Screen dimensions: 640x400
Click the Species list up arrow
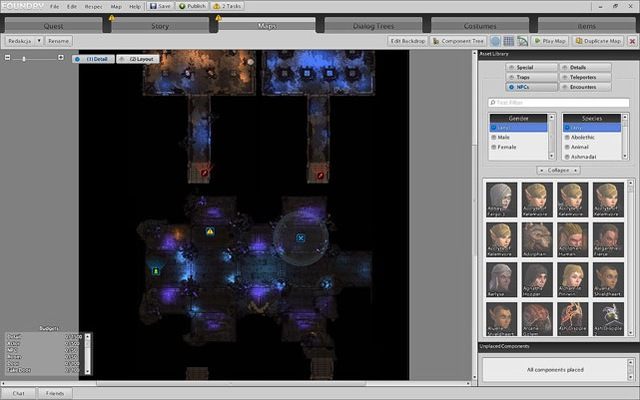(x=625, y=118)
